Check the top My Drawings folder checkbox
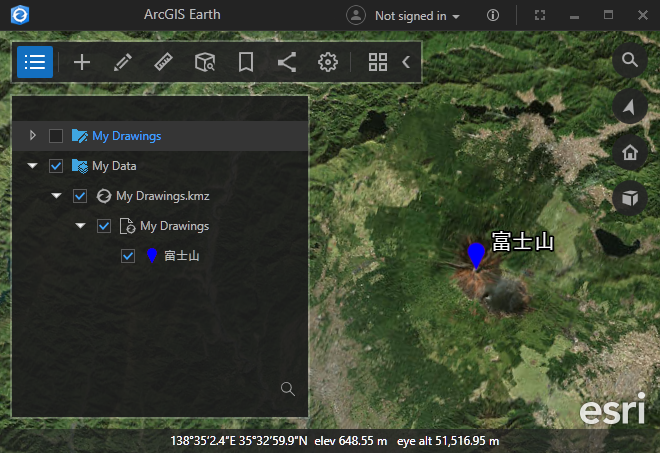 (56, 136)
